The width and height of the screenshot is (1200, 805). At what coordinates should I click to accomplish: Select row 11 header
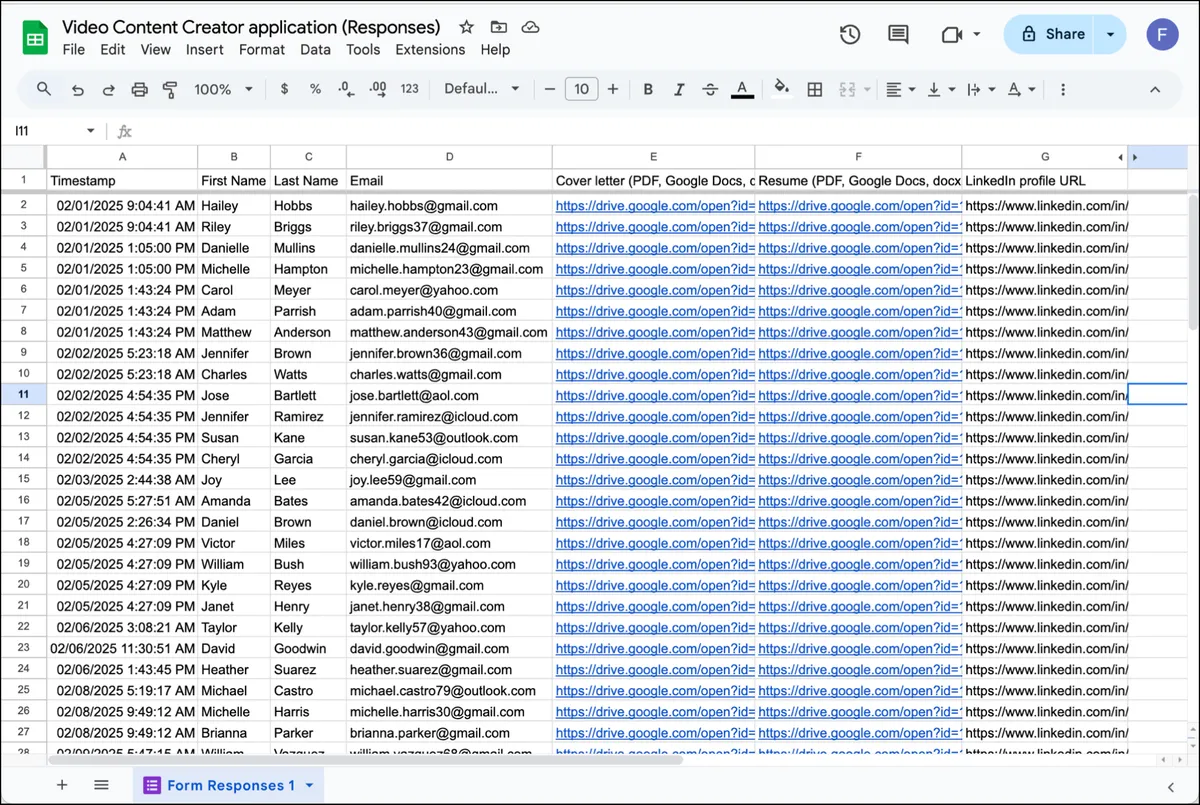pyautogui.click(x=23, y=395)
